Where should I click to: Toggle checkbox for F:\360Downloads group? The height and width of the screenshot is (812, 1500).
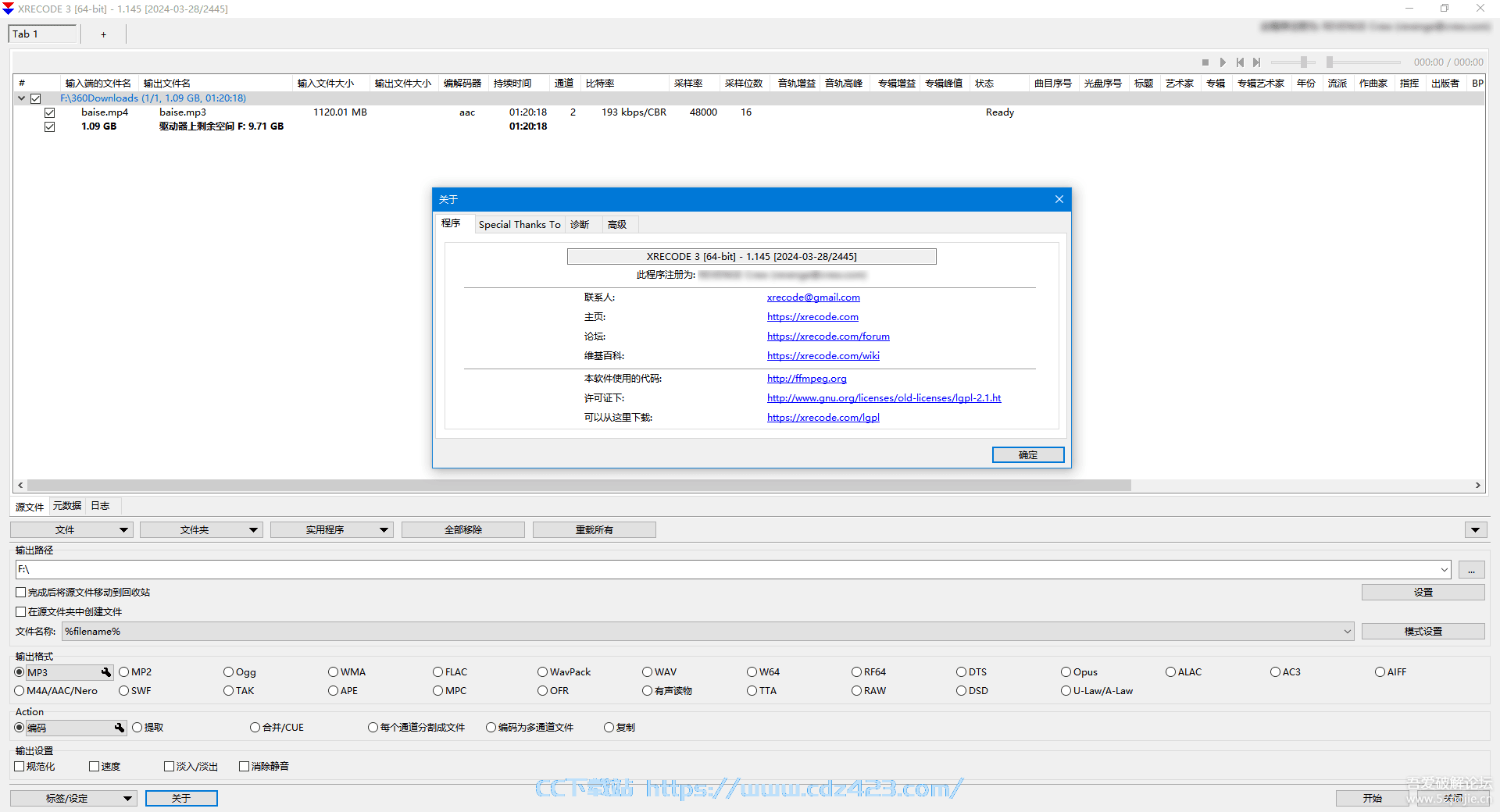tap(36, 98)
